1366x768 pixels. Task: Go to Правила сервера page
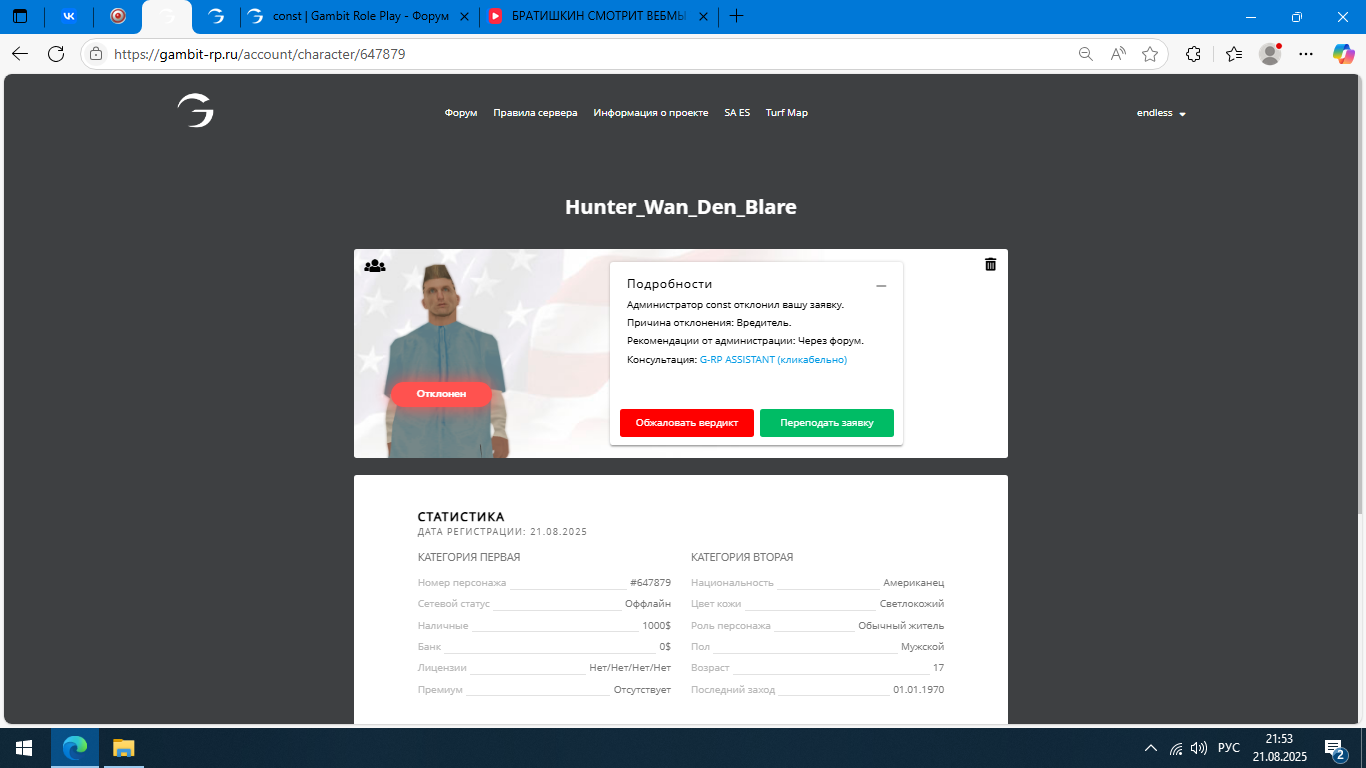pos(535,113)
